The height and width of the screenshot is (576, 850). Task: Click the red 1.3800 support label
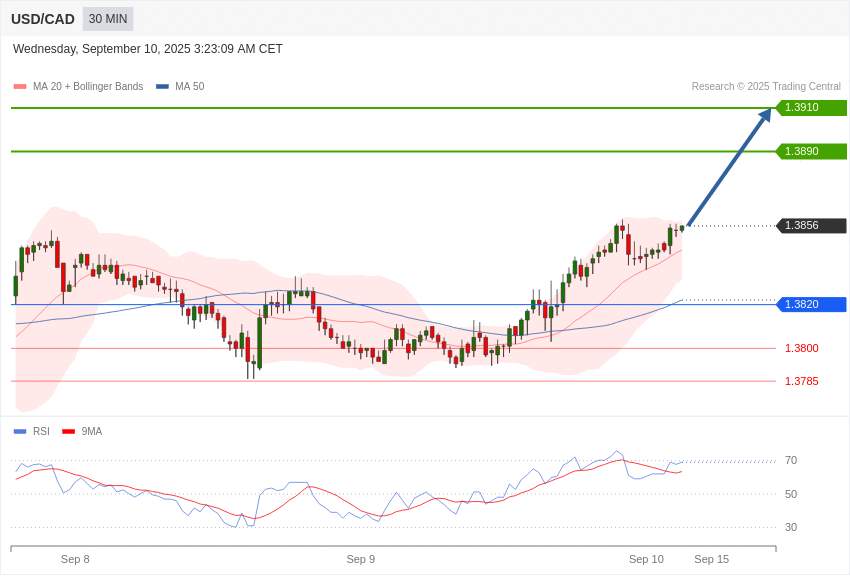[801, 349]
